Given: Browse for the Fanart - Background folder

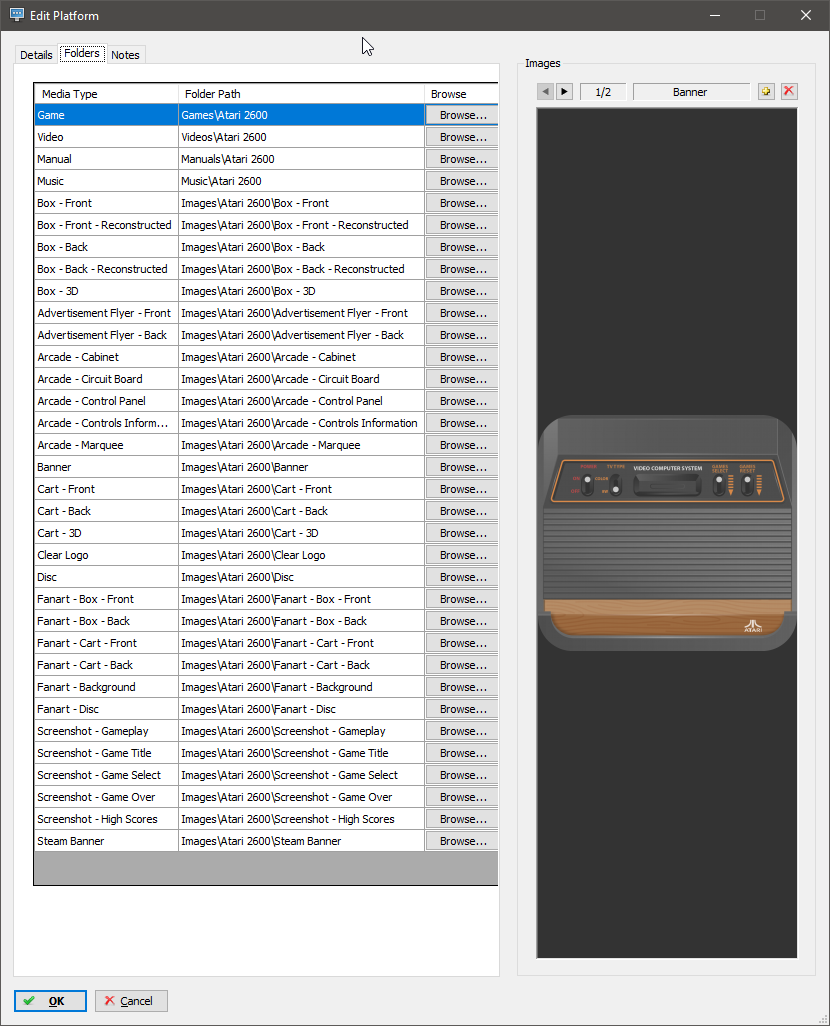Looking at the screenshot, I should [461, 687].
